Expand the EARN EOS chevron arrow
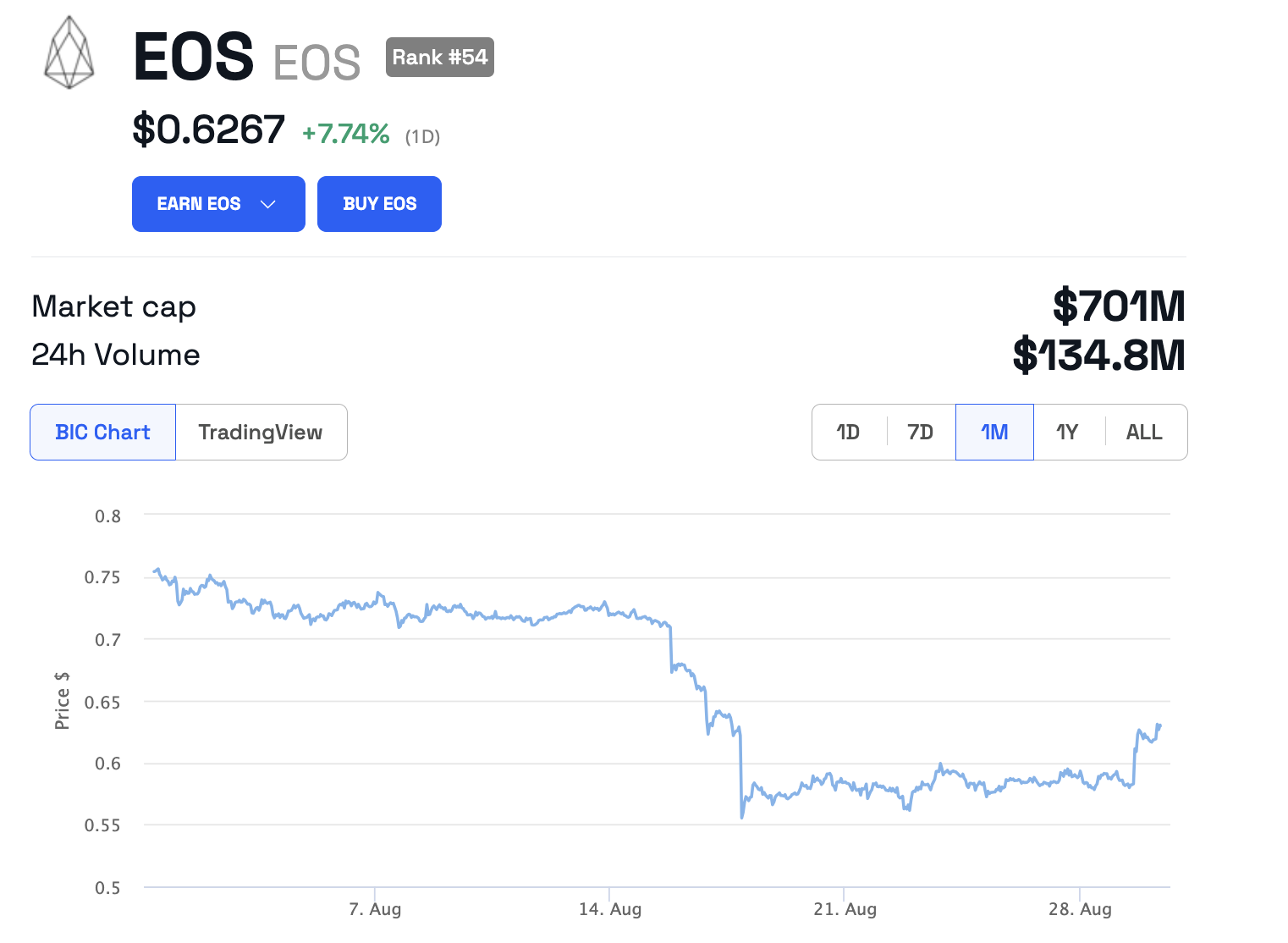This screenshot has height=943, width=1288. [268, 204]
